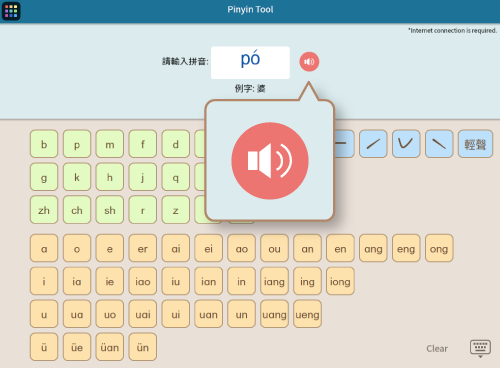Pick final e
Viewport: 500px width, 368px height.
[x=110, y=248]
